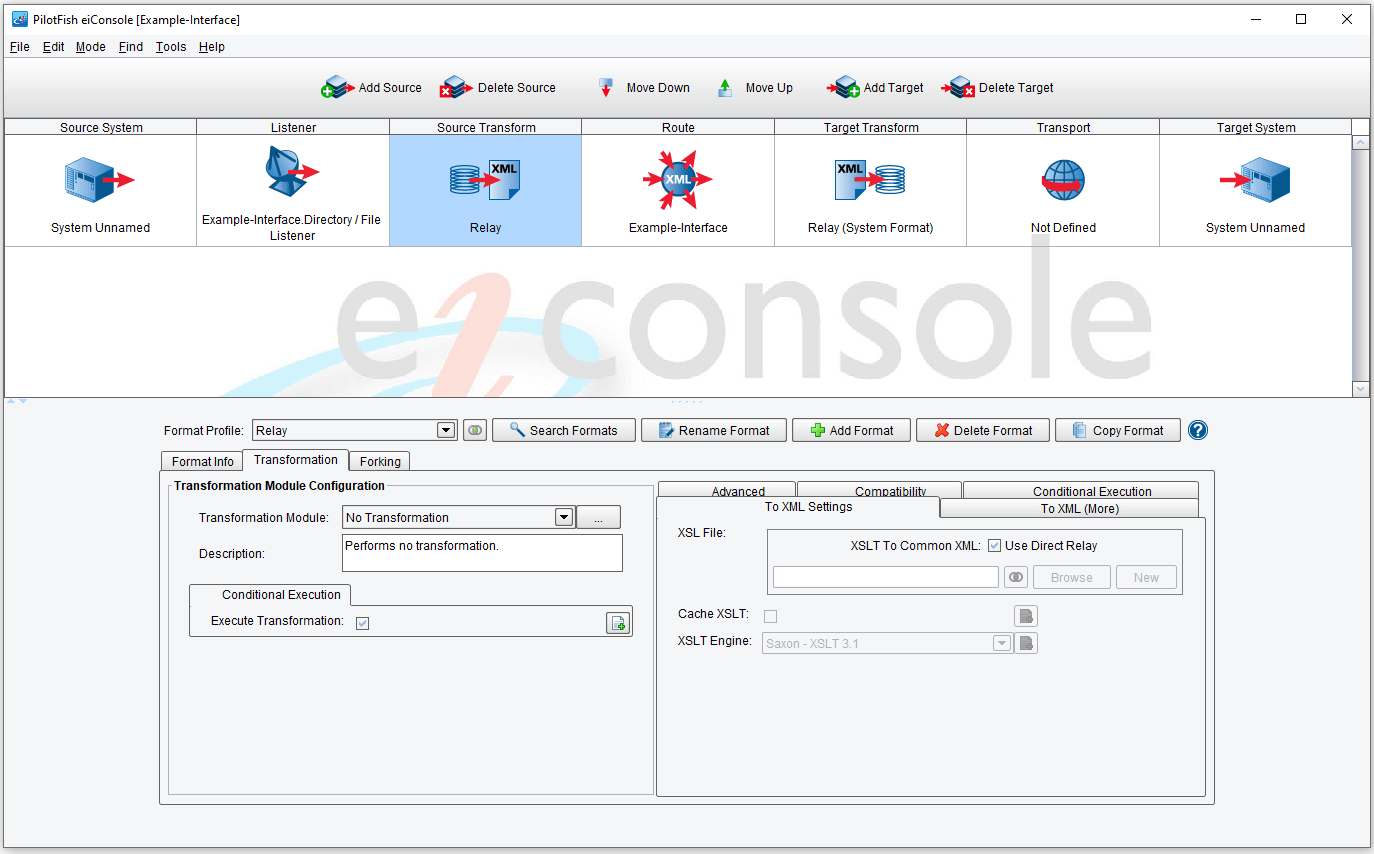Viewport: 1374px width, 854px height.
Task: Open the File menu
Action: (x=19, y=47)
